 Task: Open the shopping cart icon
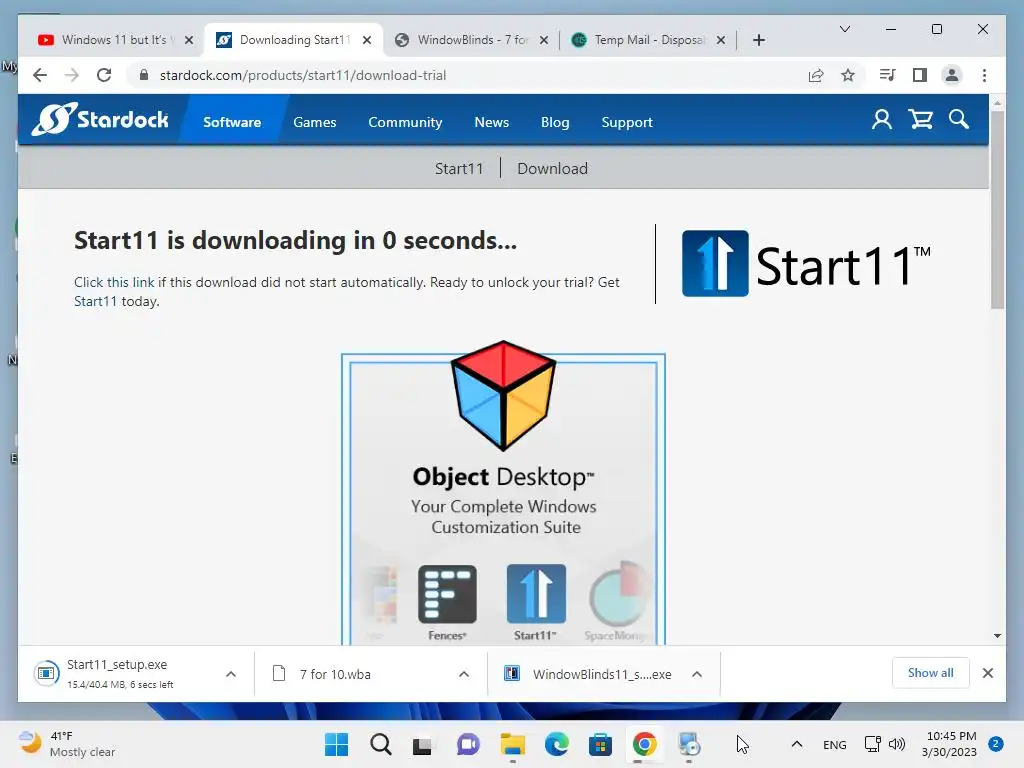coord(921,120)
